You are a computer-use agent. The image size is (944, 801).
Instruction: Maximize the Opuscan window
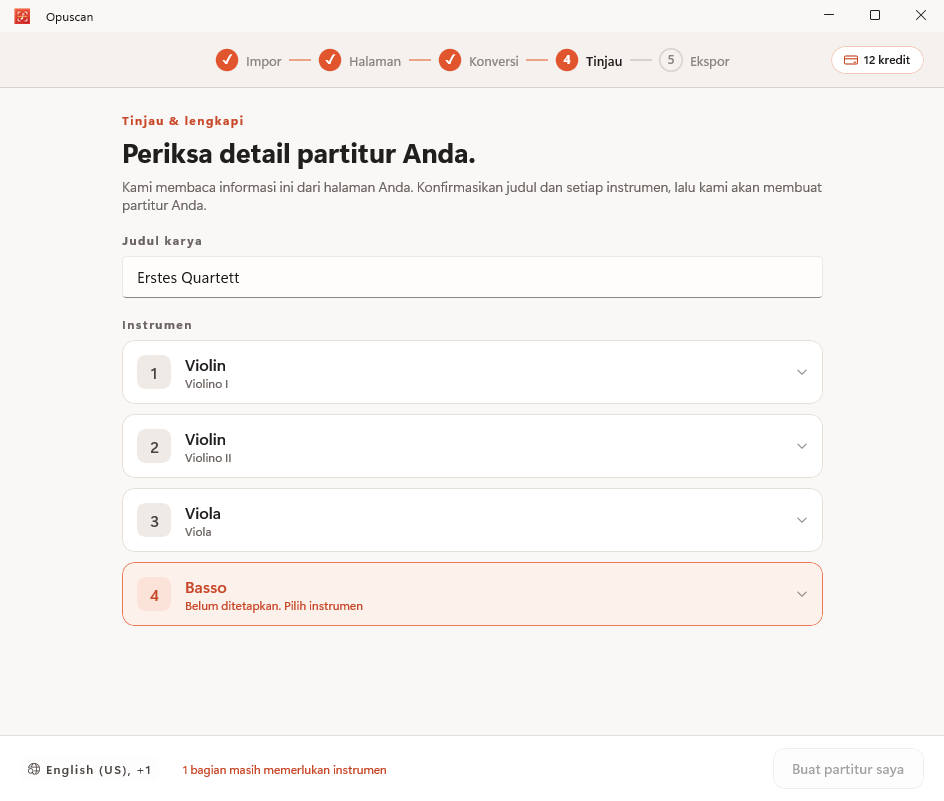875,15
